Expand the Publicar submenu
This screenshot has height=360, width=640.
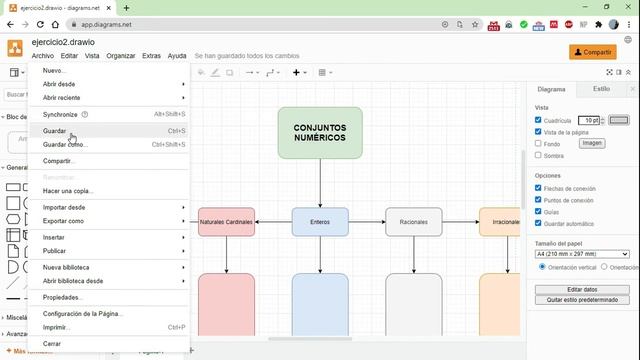coord(108,251)
